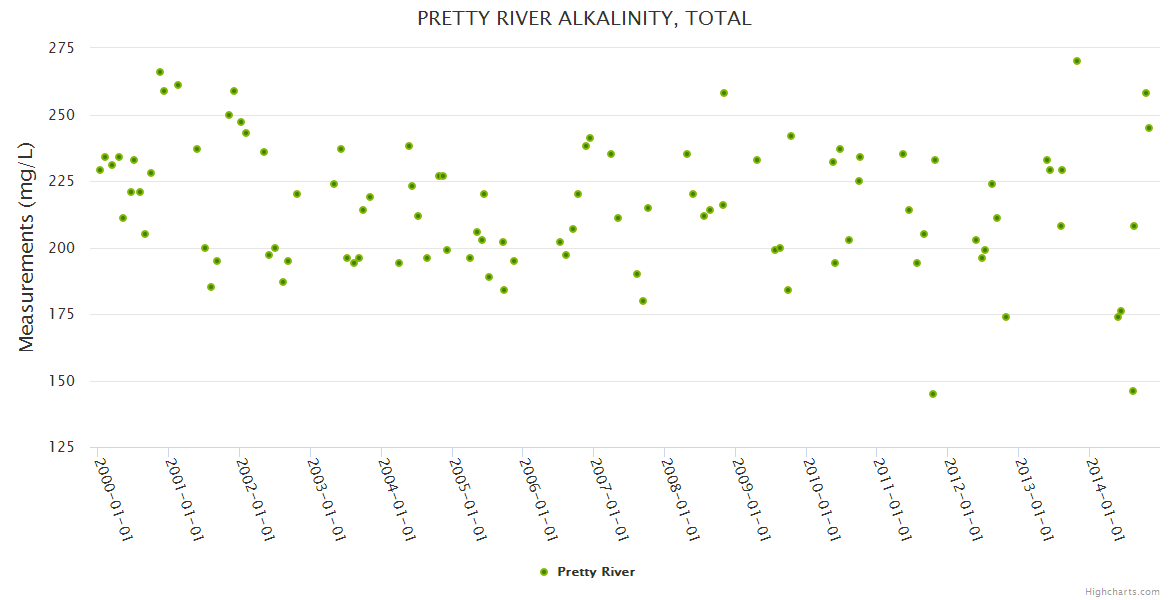Viewport: 1170px width, 600px height.
Task: Select the late-2012 data point near 174
Action: [x=1006, y=317]
